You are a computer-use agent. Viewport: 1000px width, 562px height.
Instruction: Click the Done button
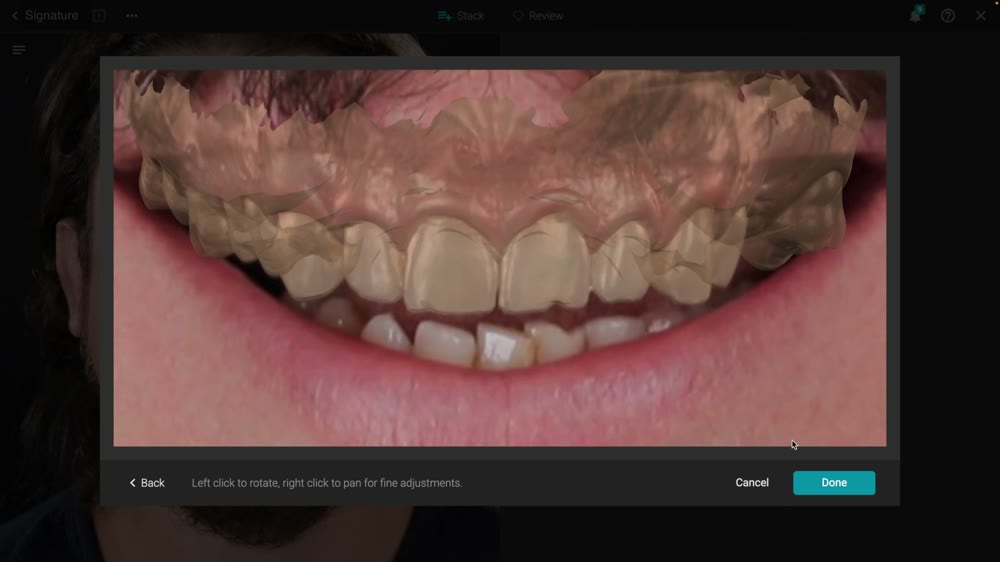pyautogui.click(x=834, y=483)
